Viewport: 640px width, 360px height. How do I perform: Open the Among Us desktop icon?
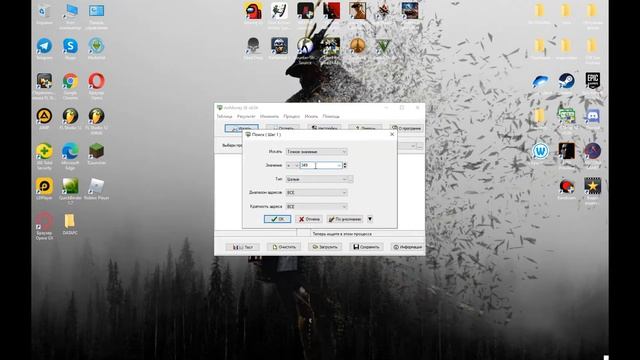click(x=253, y=11)
